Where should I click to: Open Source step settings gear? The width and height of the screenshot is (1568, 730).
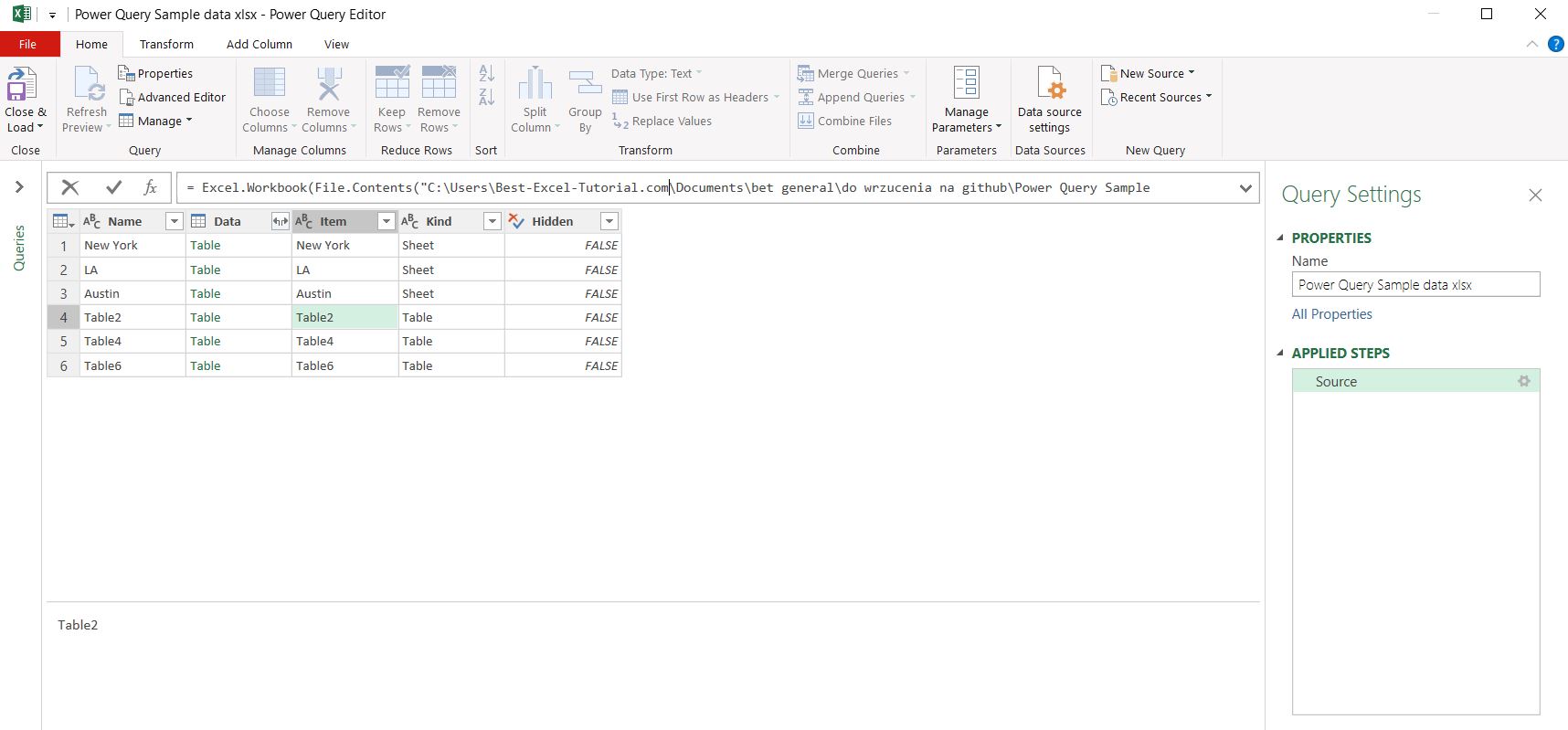(x=1524, y=381)
